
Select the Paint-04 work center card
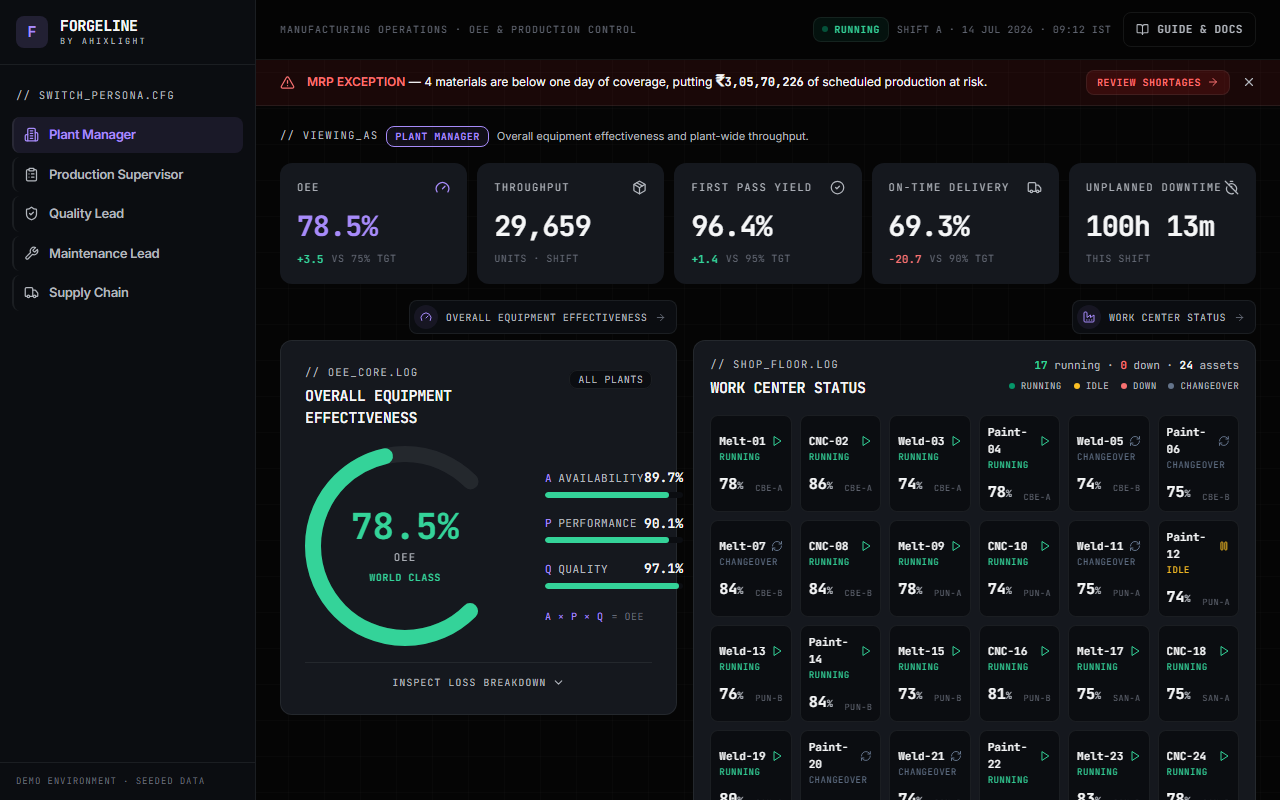[x=1019, y=463]
